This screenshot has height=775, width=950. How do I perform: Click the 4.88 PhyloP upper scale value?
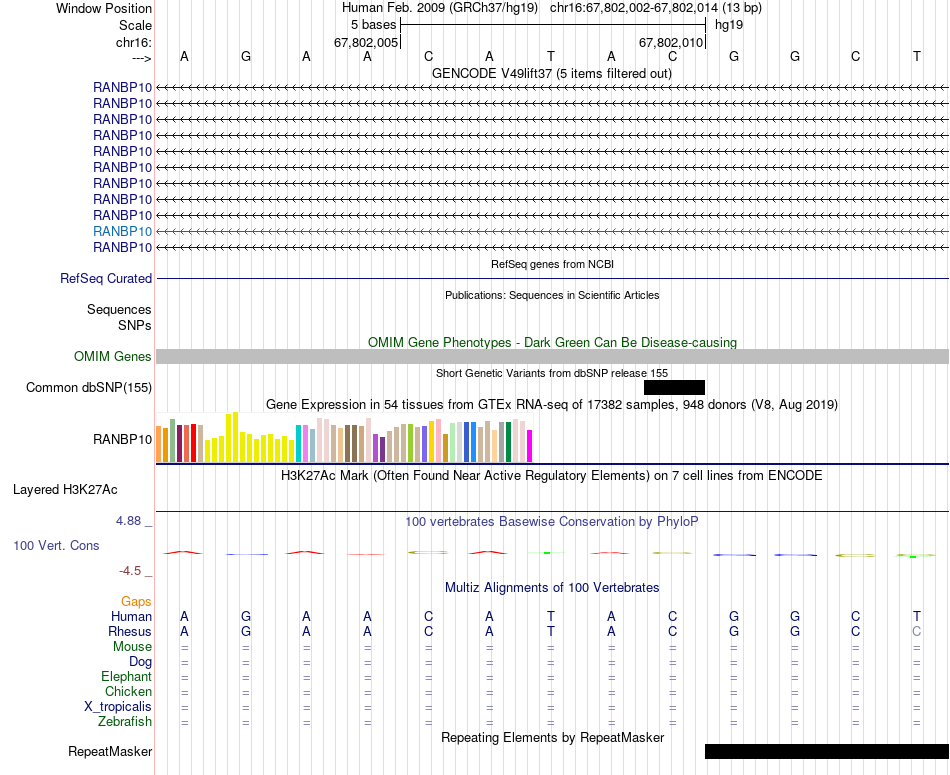click(x=128, y=521)
